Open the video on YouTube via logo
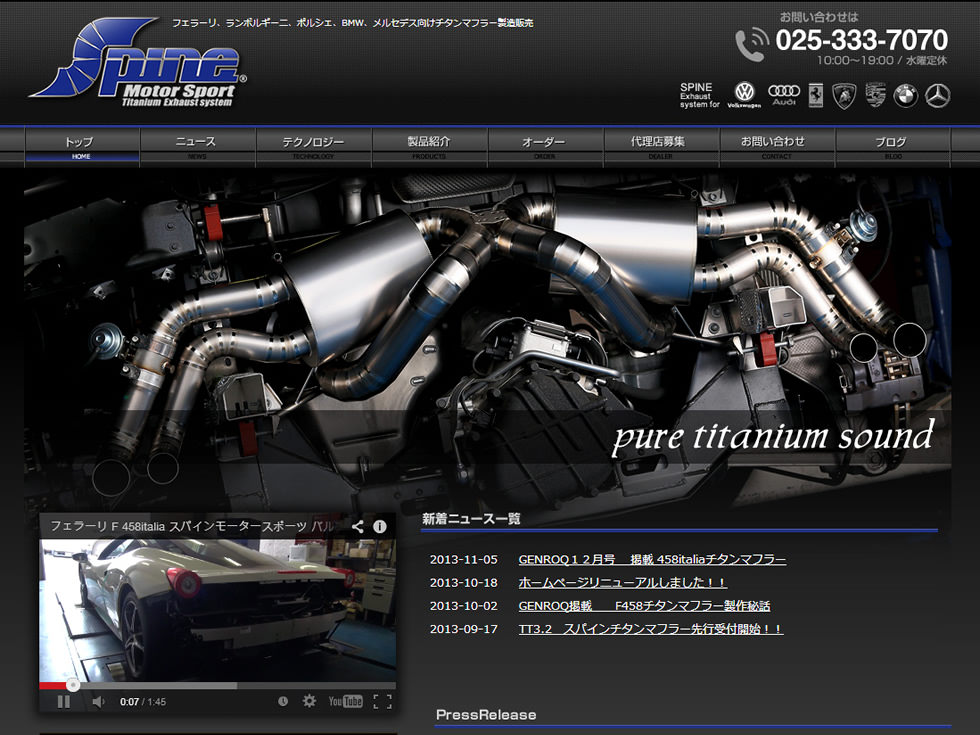Viewport: 980px width, 735px height. coord(346,701)
